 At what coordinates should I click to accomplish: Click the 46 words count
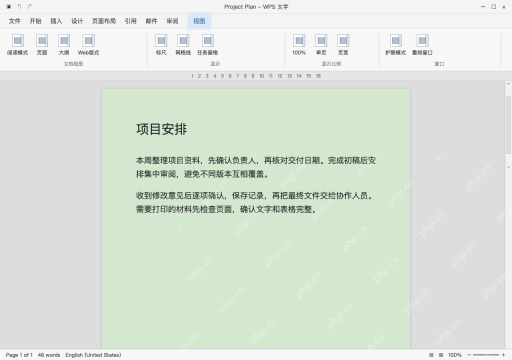coord(49,355)
